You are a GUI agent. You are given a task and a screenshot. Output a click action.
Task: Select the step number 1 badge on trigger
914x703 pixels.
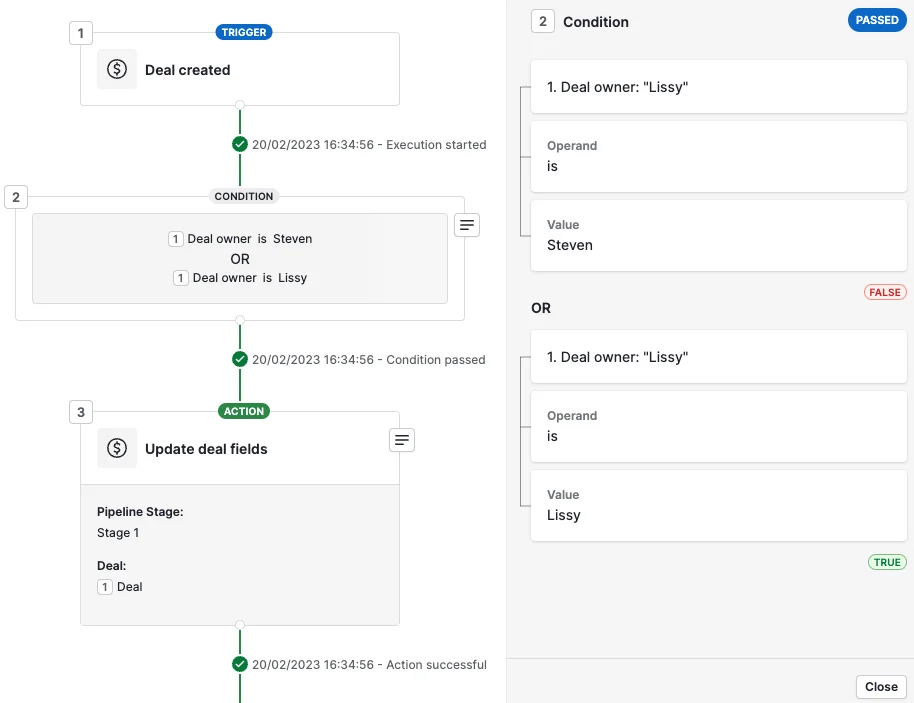tap(81, 33)
